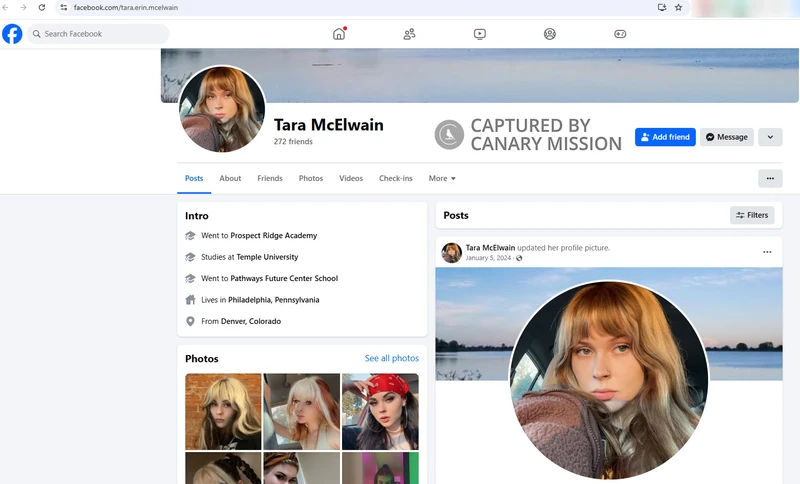Click the Facebook logo icon
800x484 pixels.
tap(12, 34)
